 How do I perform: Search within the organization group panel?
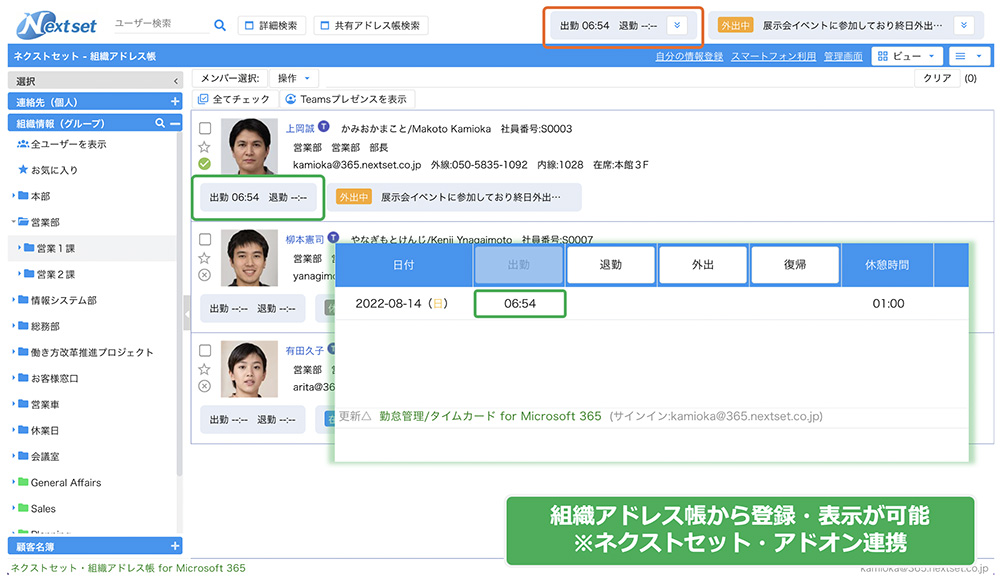pos(159,123)
